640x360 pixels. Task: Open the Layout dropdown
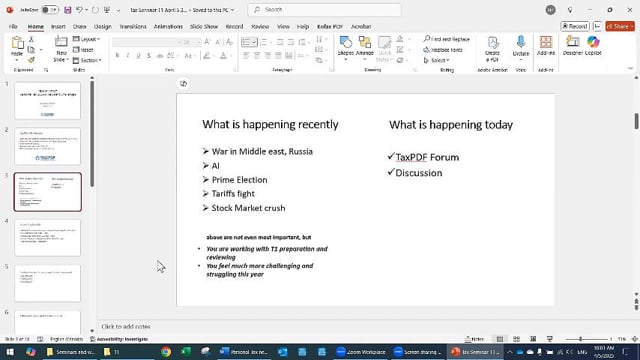point(86,39)
